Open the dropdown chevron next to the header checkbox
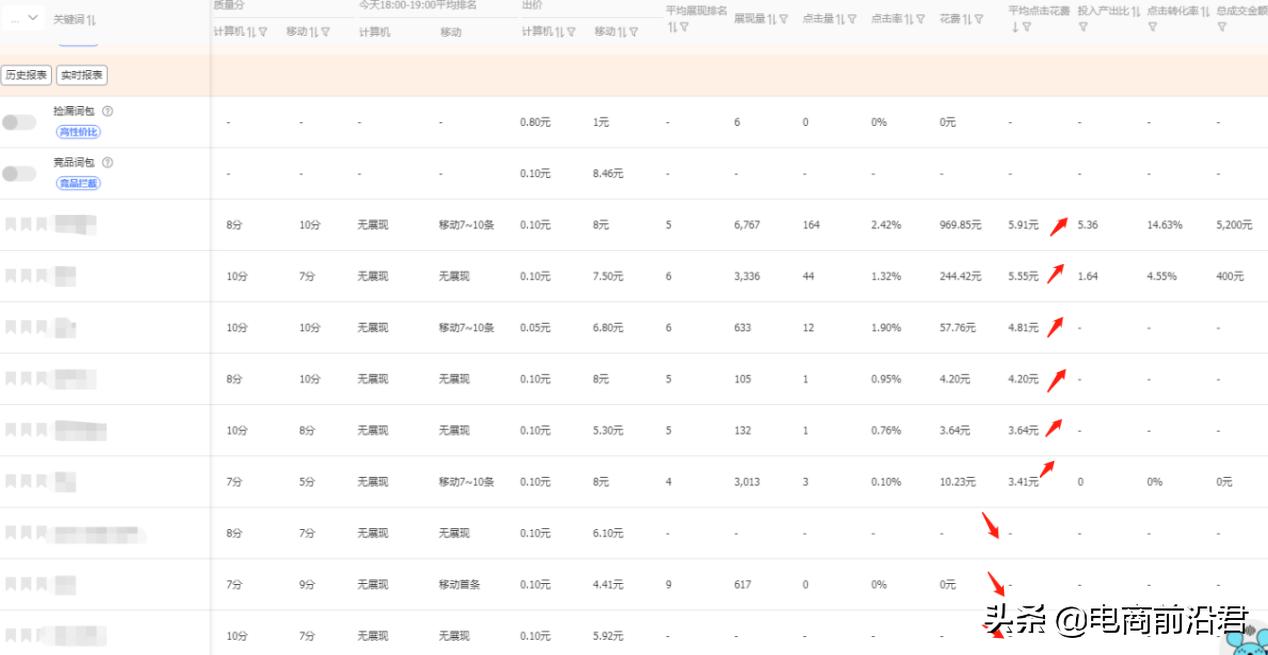1268x655 pixels. [33, 18]
